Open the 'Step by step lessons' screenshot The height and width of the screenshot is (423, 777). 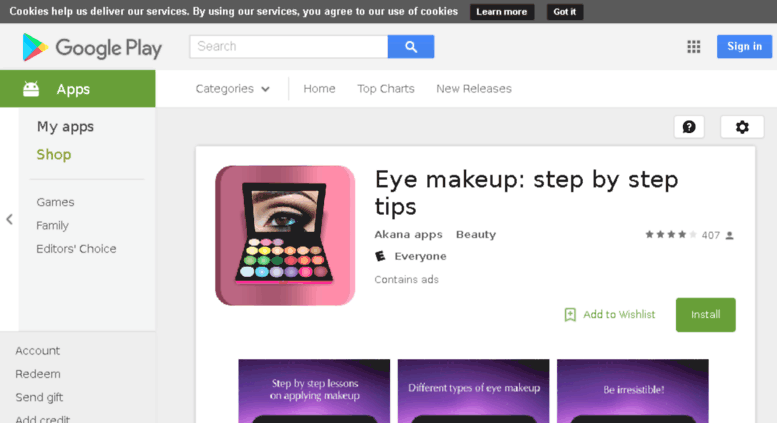[314, 391]
